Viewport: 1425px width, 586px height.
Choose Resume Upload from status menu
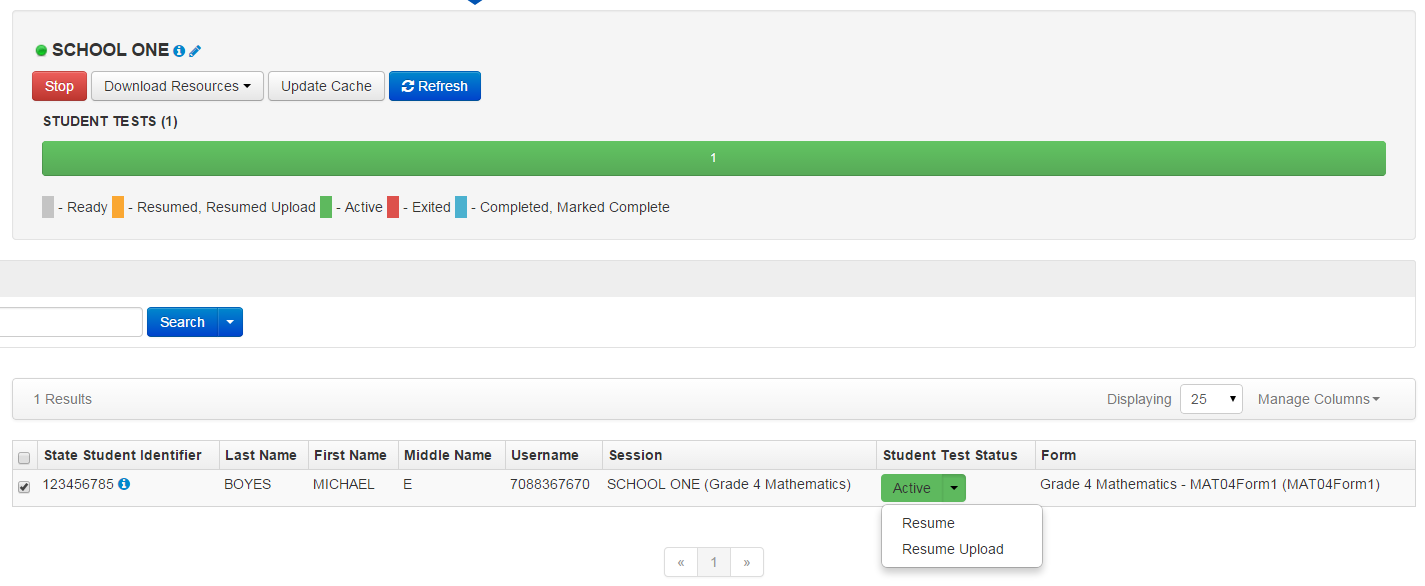pos(952,549)
